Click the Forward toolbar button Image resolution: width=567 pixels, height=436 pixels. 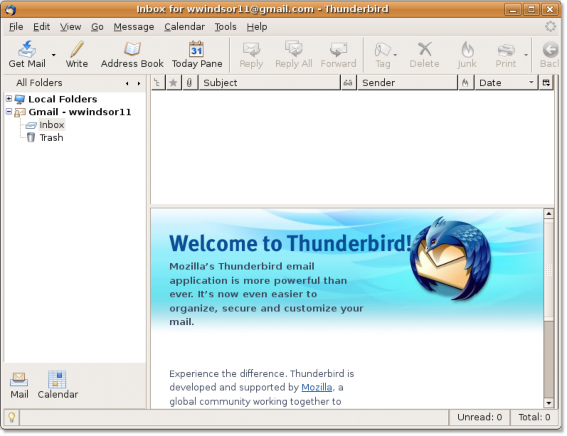tap(338, 54)
